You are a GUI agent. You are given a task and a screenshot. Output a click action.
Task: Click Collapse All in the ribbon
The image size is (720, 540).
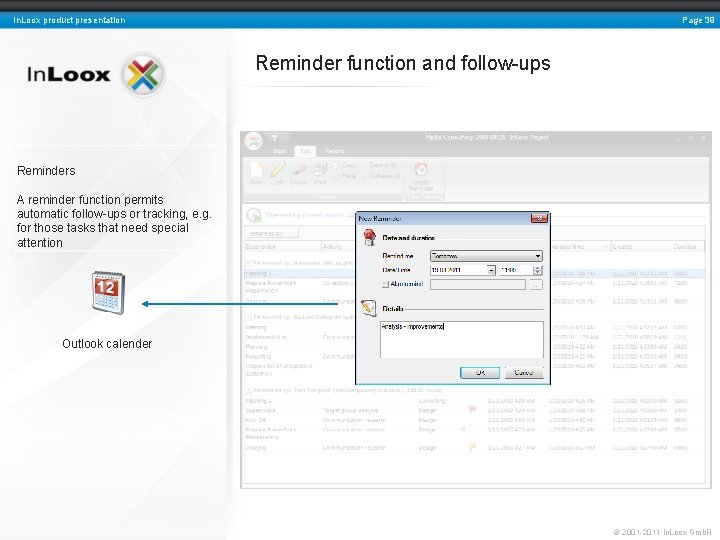[380, 176]
